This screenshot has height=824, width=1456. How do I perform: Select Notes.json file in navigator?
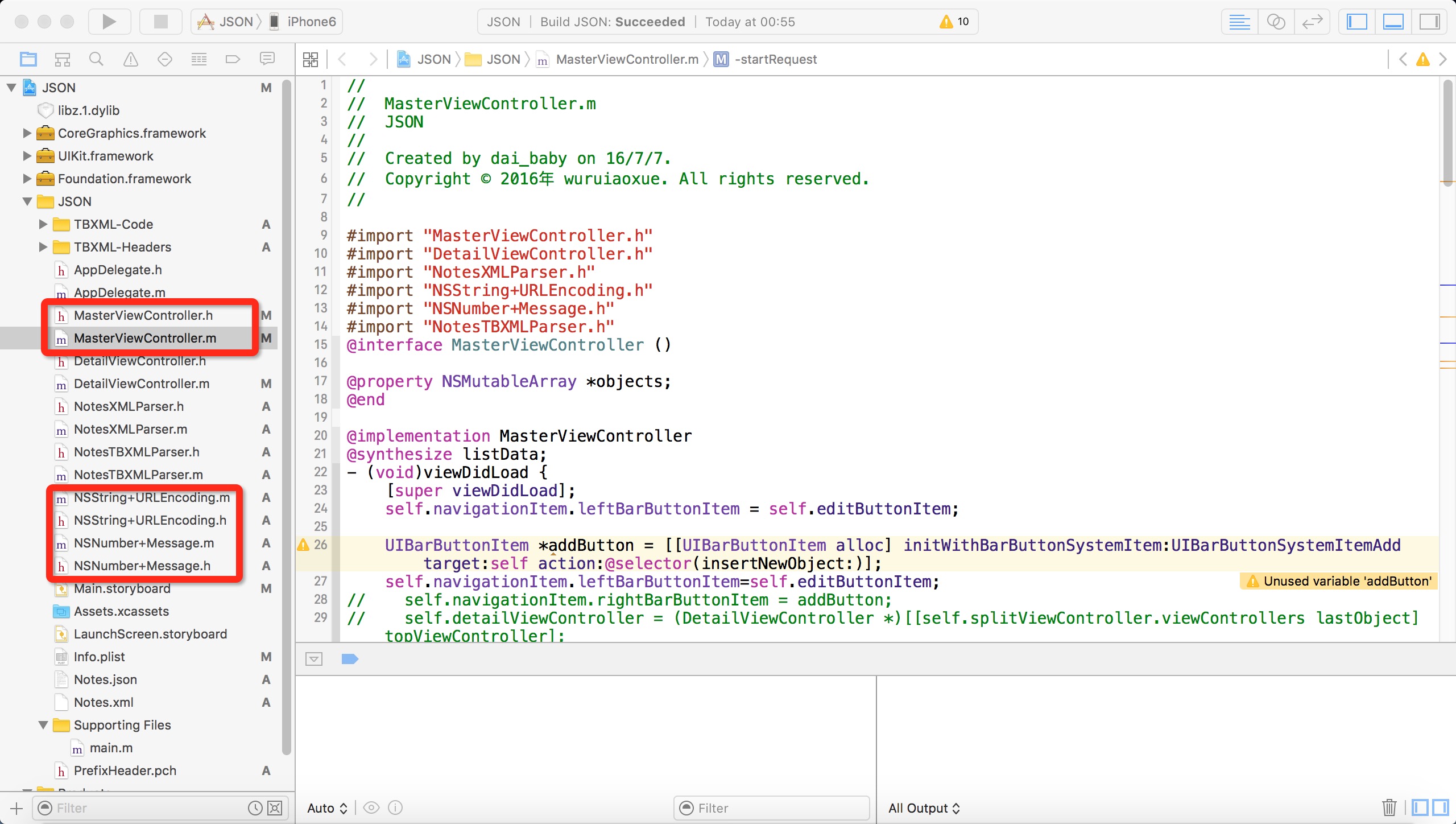104,679
